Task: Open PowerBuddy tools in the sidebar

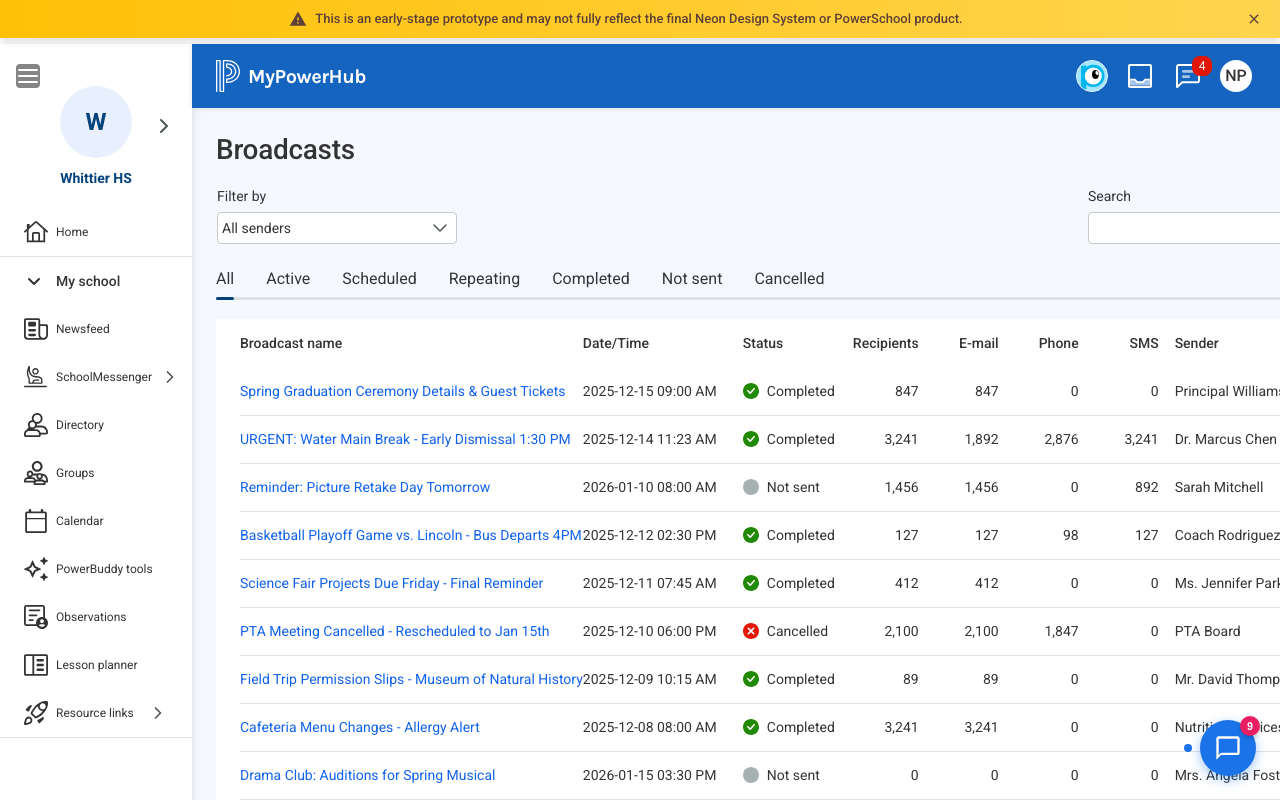Action: click(104, 569)
